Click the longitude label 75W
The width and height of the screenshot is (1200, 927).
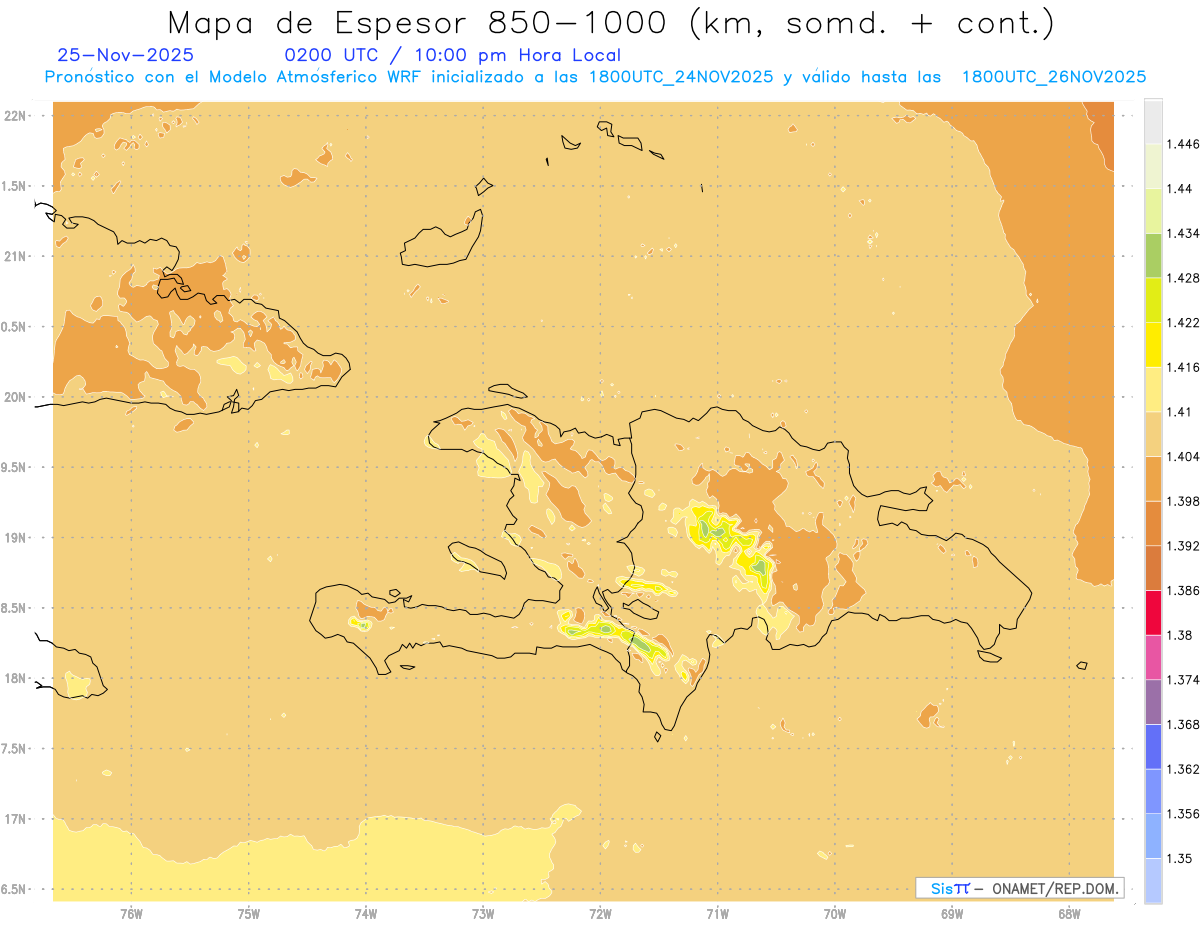[x=249, y=914]
